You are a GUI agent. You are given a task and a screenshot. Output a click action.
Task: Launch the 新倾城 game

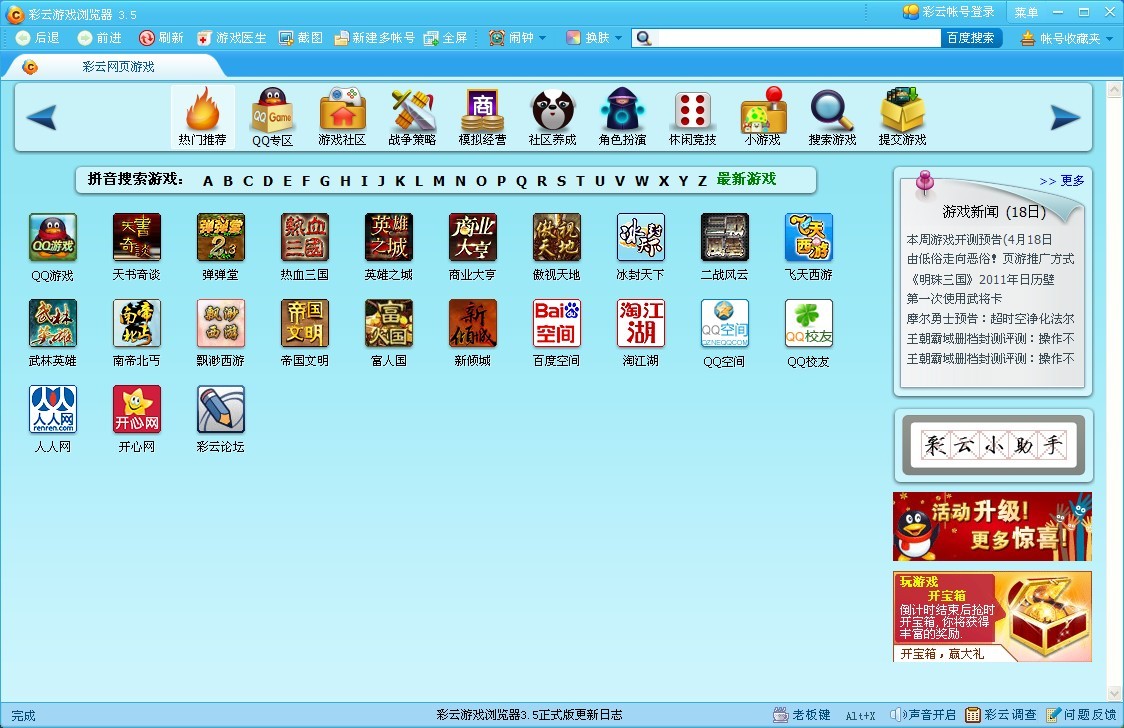tap(472, 323)
